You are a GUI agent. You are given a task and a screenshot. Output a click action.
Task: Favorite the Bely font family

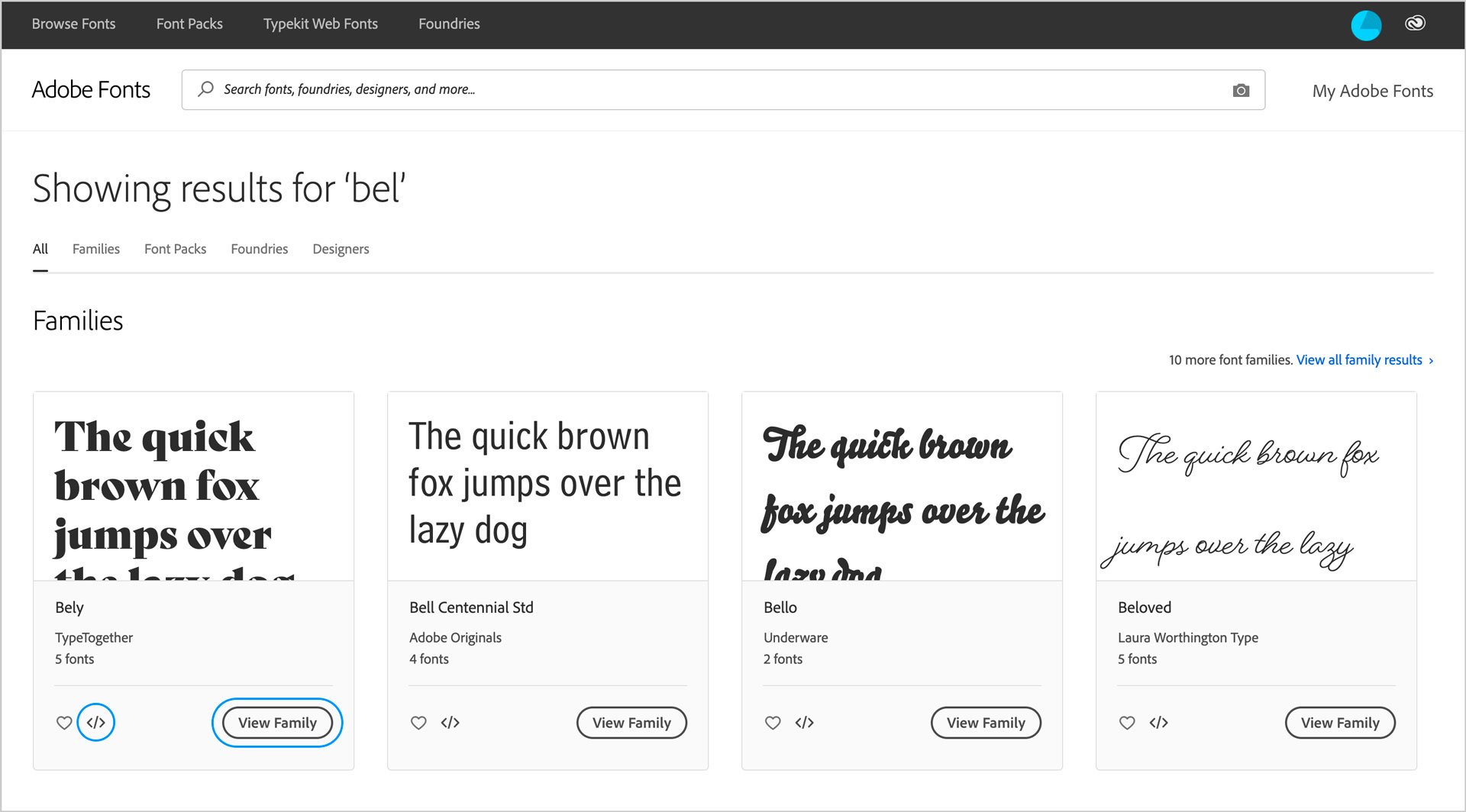[64, 723]
